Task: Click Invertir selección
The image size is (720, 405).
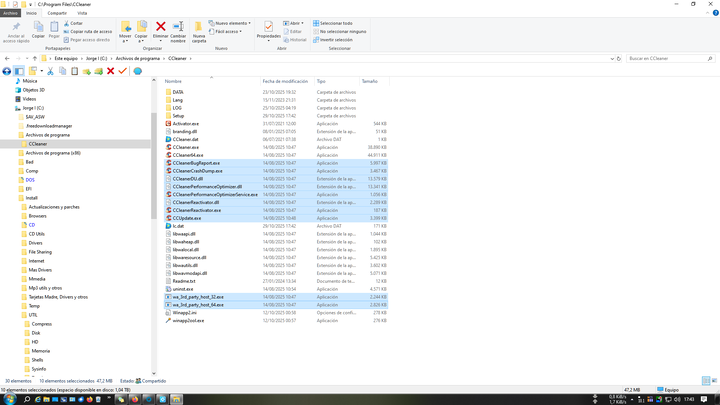Action: [333, 39]
